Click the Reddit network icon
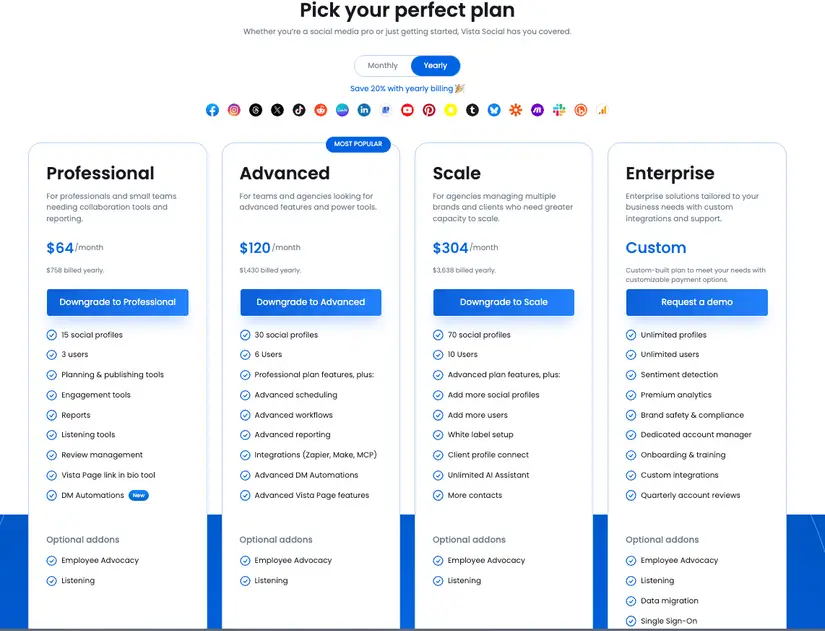The height and width of the screenshot is (631, 825). pyautogui.click(x=319, y=110)
